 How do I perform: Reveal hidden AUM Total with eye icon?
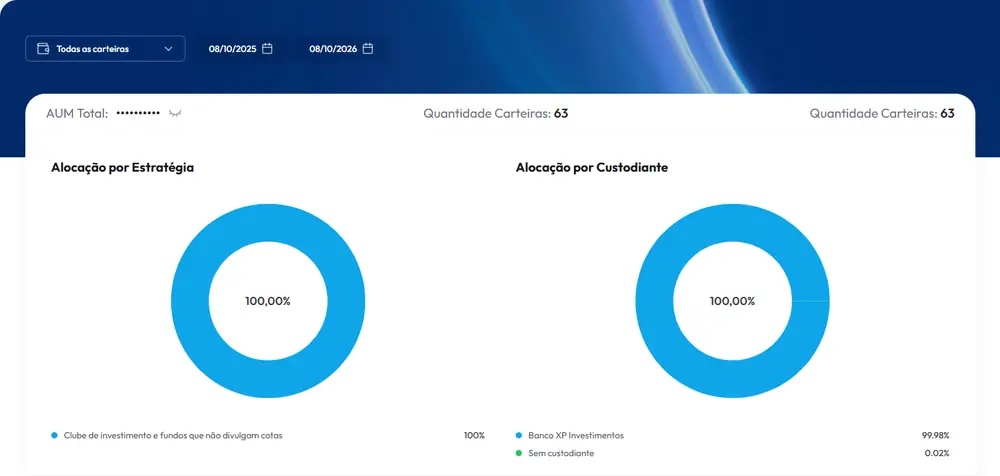175,113
